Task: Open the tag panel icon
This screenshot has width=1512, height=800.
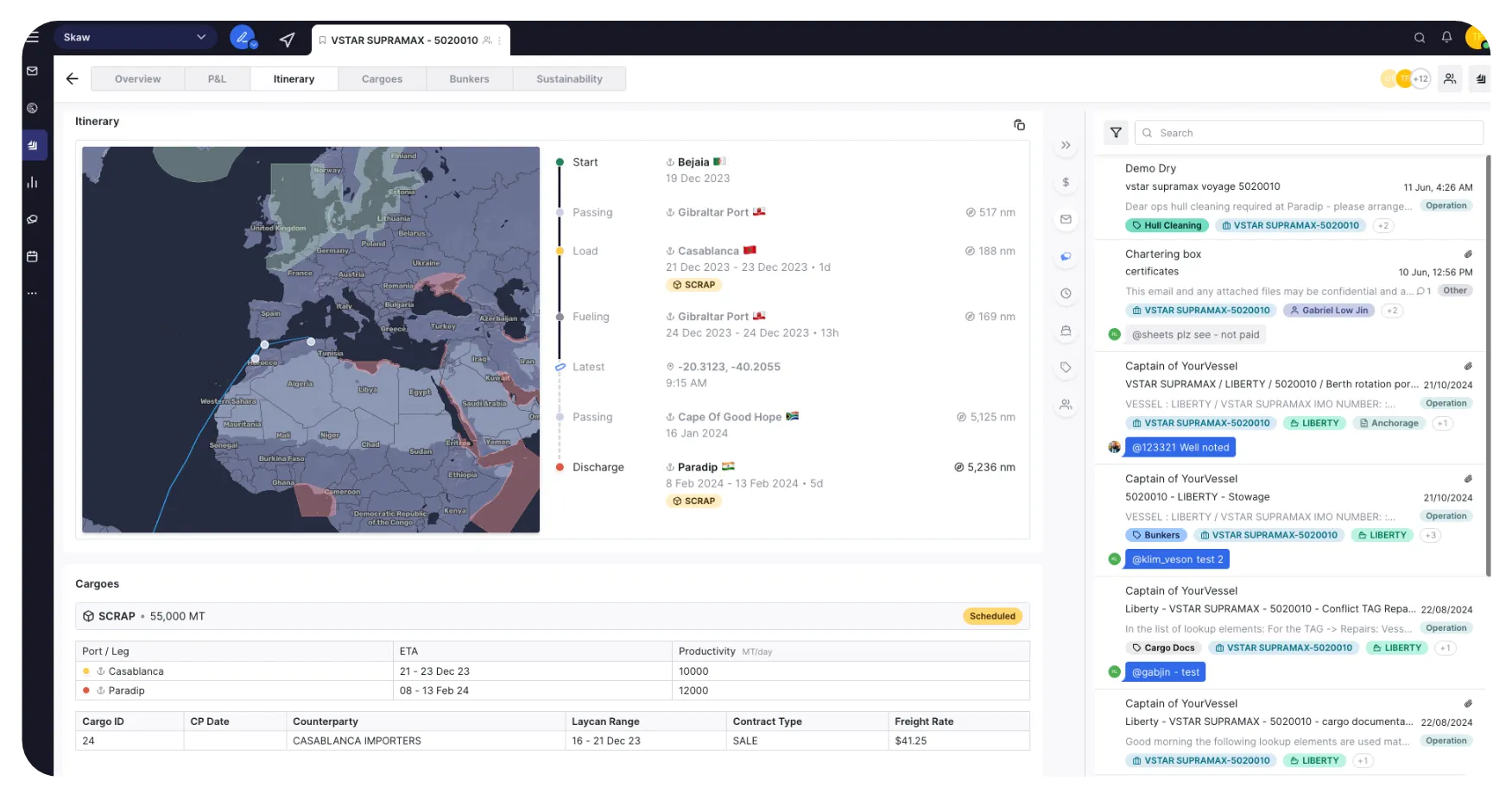Action: point(1066,368)
